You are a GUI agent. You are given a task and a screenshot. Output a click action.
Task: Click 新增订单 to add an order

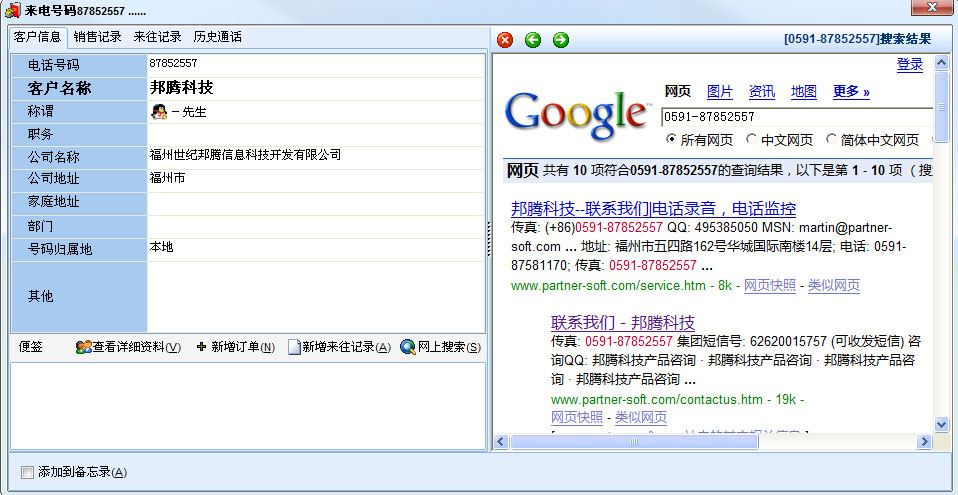point(235,347)
